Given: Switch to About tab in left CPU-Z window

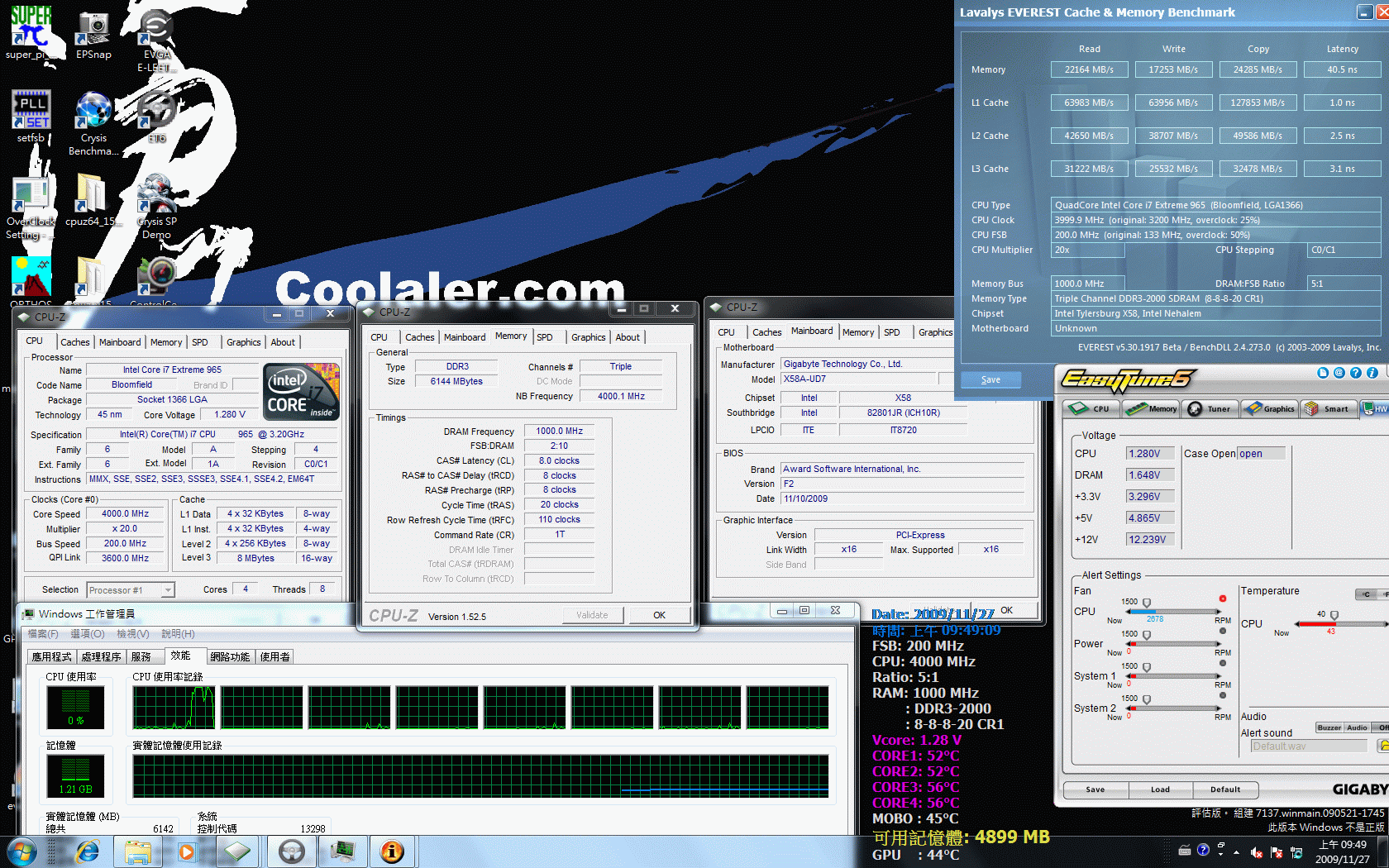Looking at the screenshot, I should (283, 342).
